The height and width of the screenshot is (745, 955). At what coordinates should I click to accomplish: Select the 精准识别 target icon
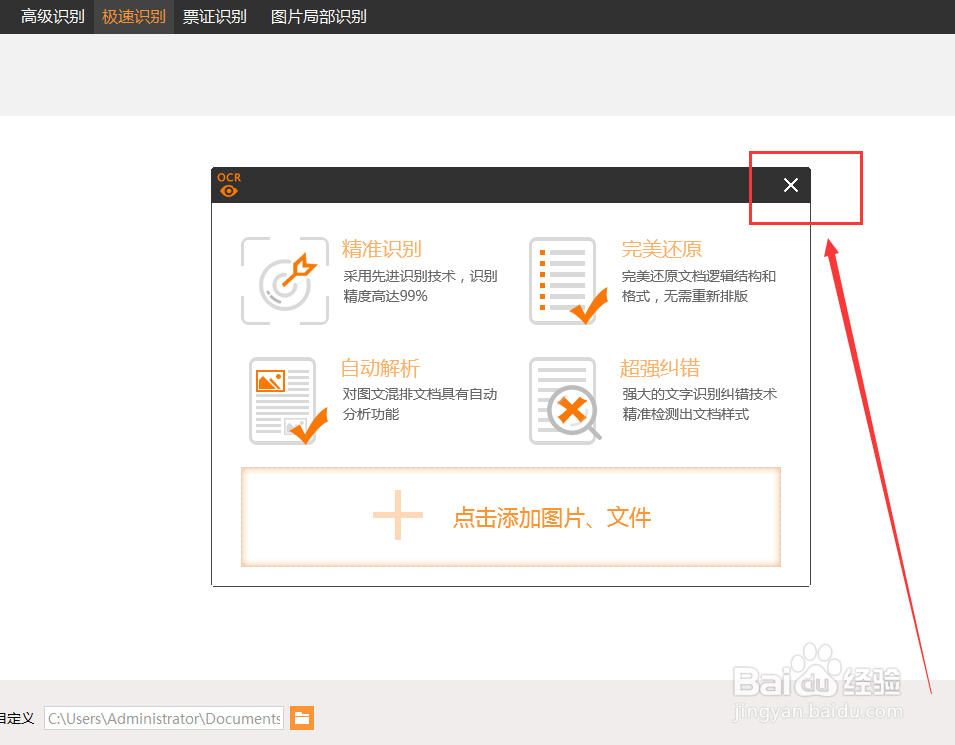[285, 281]
